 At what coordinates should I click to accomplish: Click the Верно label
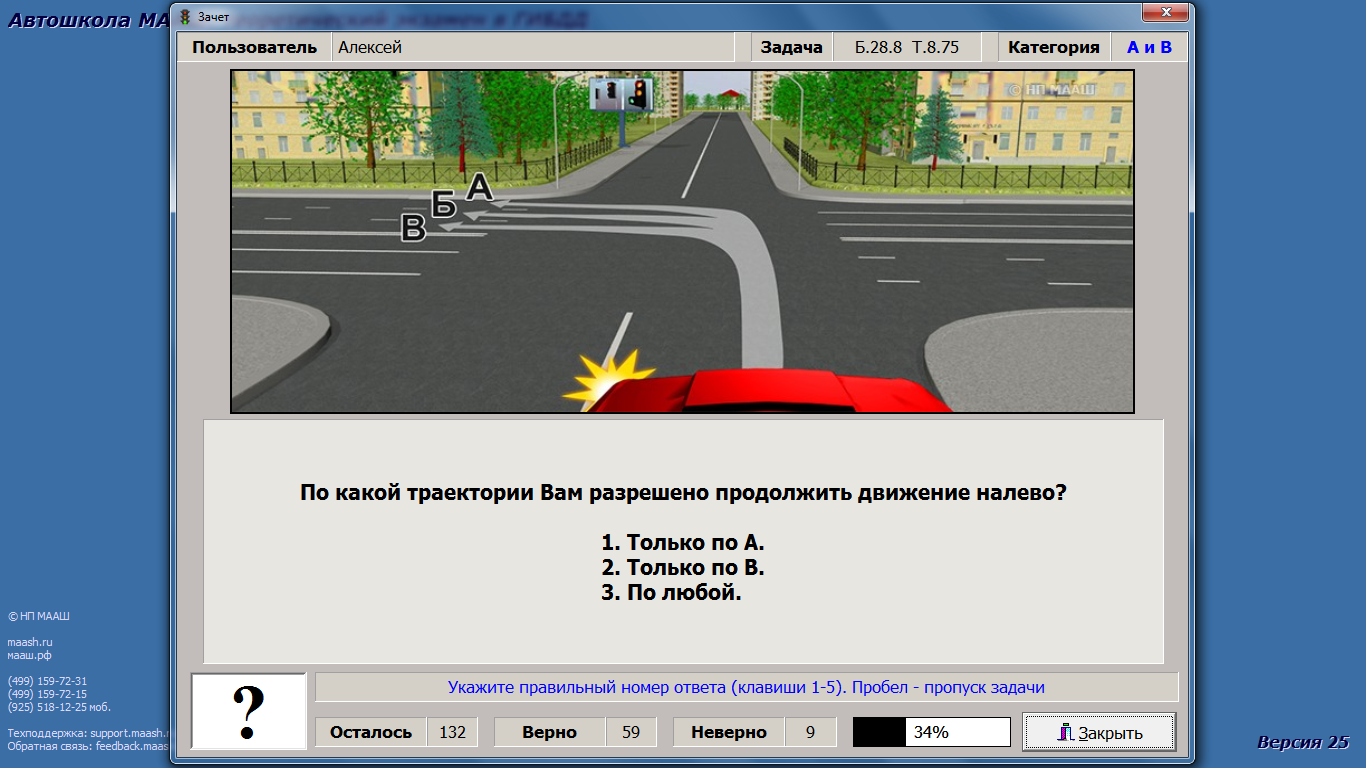coord(550,732)
